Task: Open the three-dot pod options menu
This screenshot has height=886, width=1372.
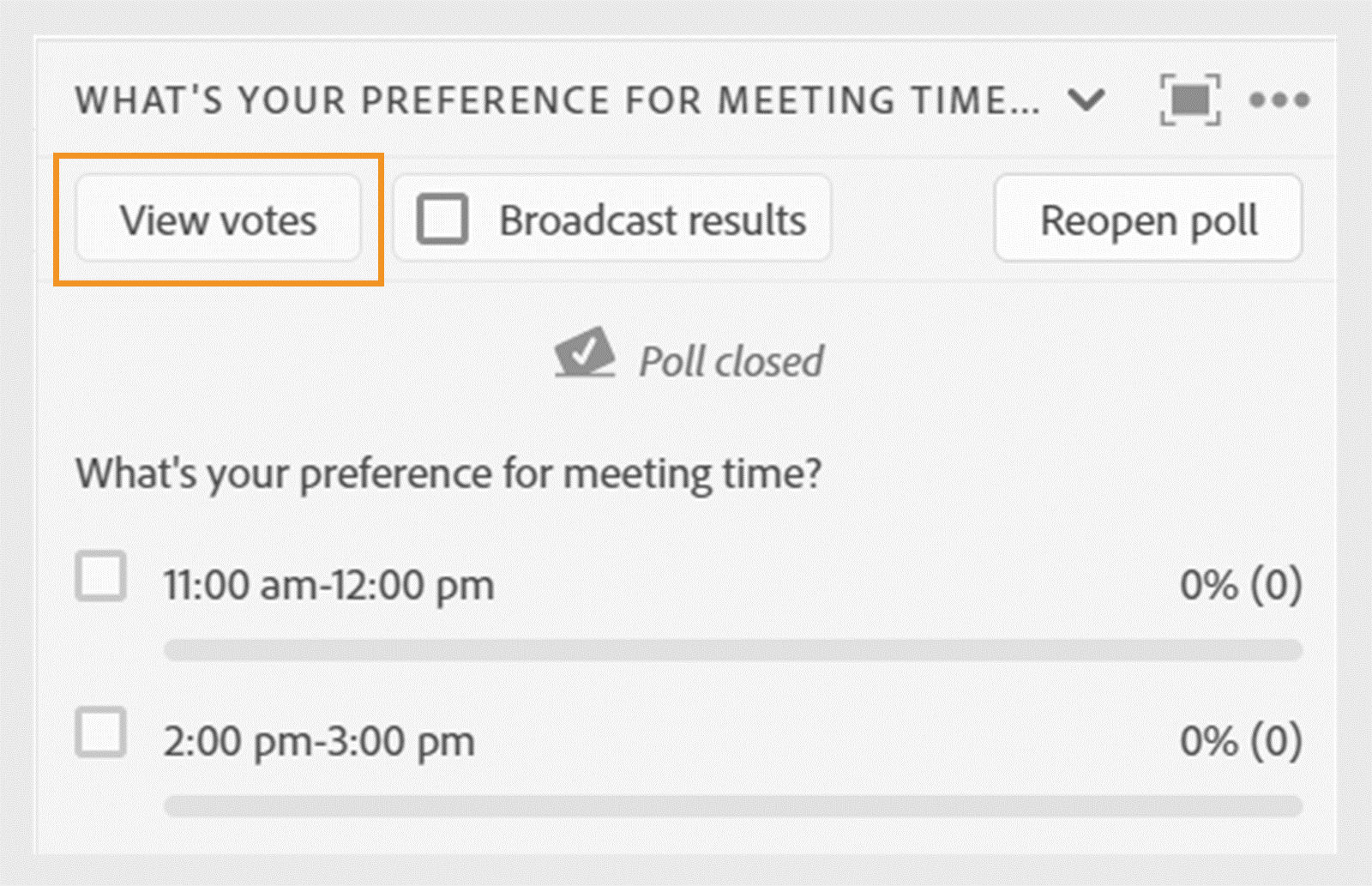Action: click(x=1279, y=100)
